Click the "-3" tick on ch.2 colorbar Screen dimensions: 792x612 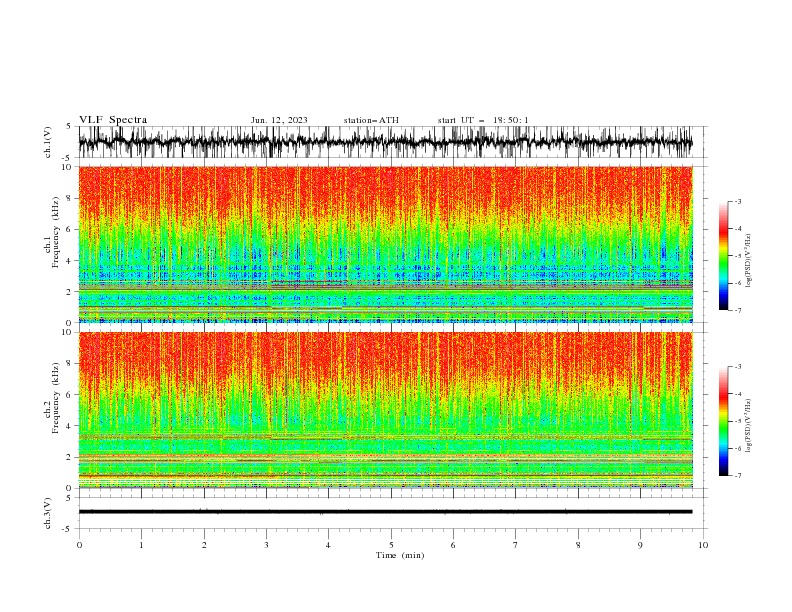[738, 367]
